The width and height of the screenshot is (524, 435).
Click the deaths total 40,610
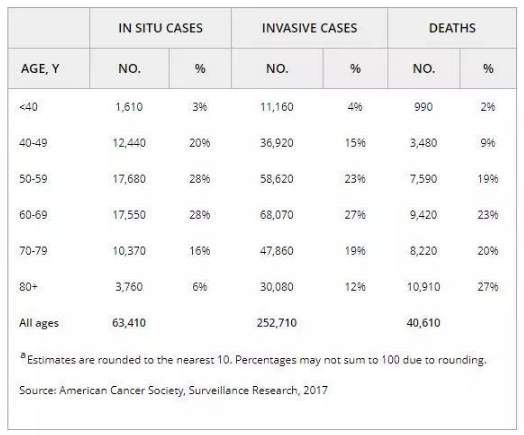click(423, 323)
